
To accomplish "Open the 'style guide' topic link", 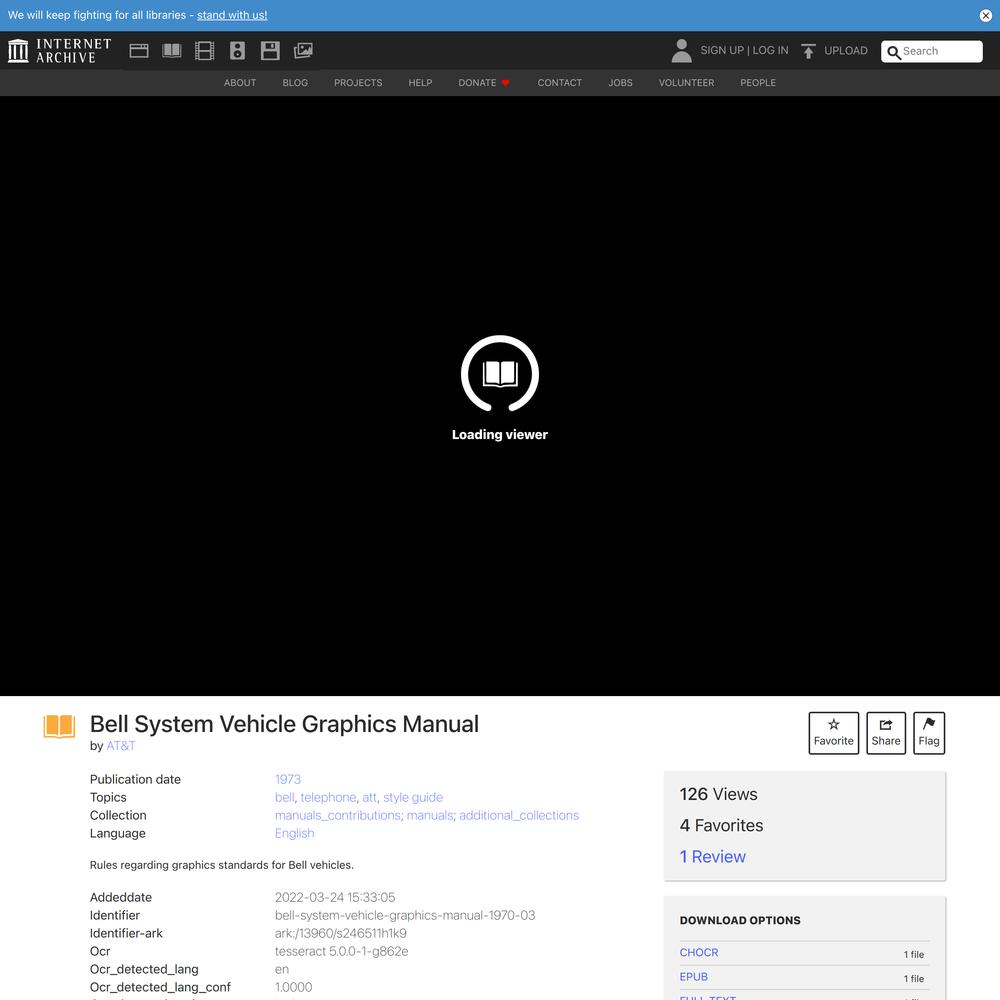I will pyautogui.click(x=413, y=797).
